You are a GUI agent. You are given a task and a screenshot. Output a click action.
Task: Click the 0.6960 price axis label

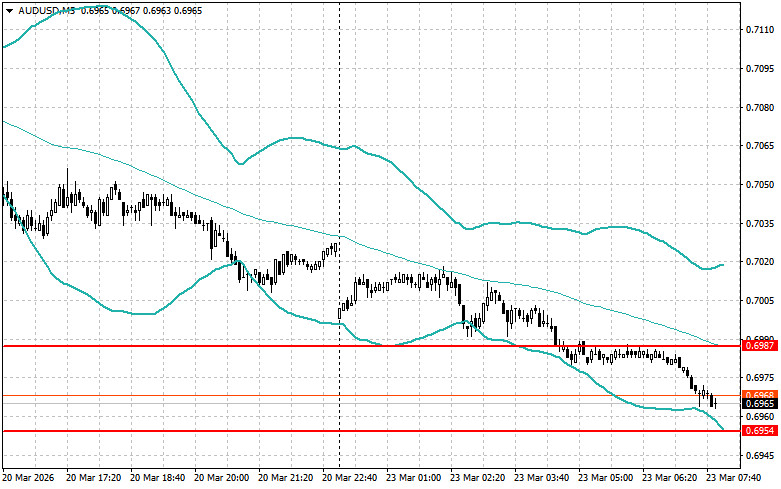click(760, 416)
